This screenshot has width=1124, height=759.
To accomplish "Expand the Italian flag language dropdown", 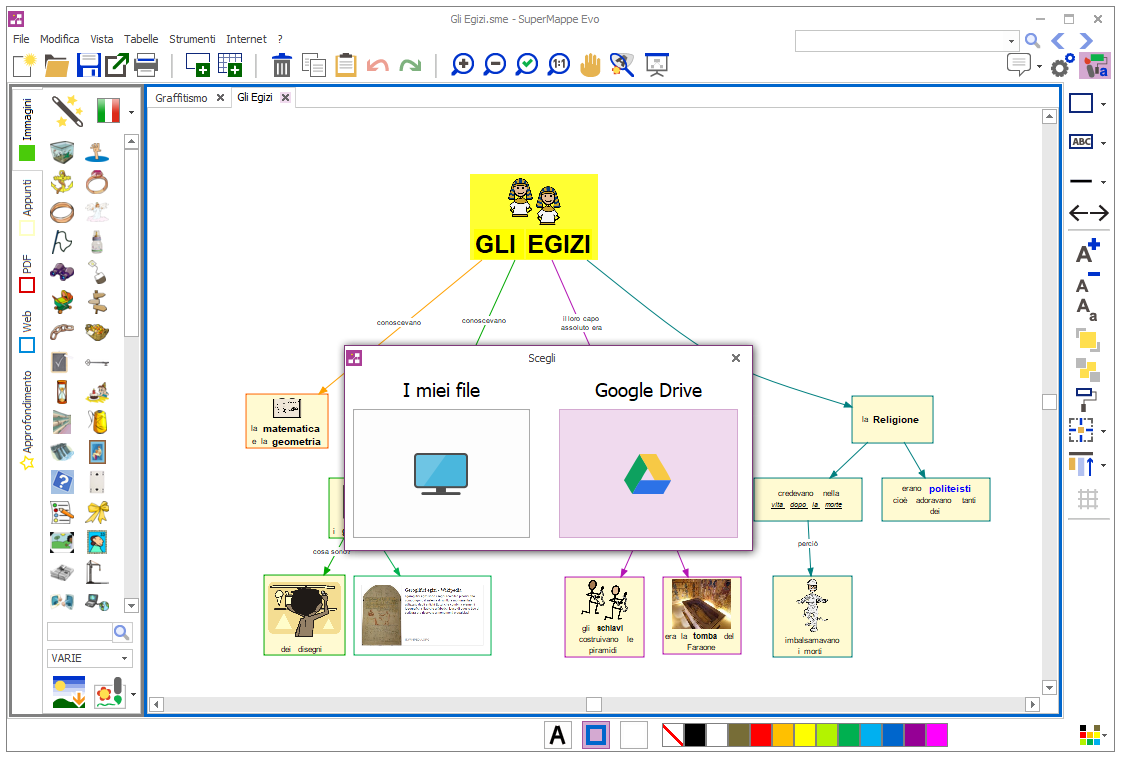I will (131, 112).
